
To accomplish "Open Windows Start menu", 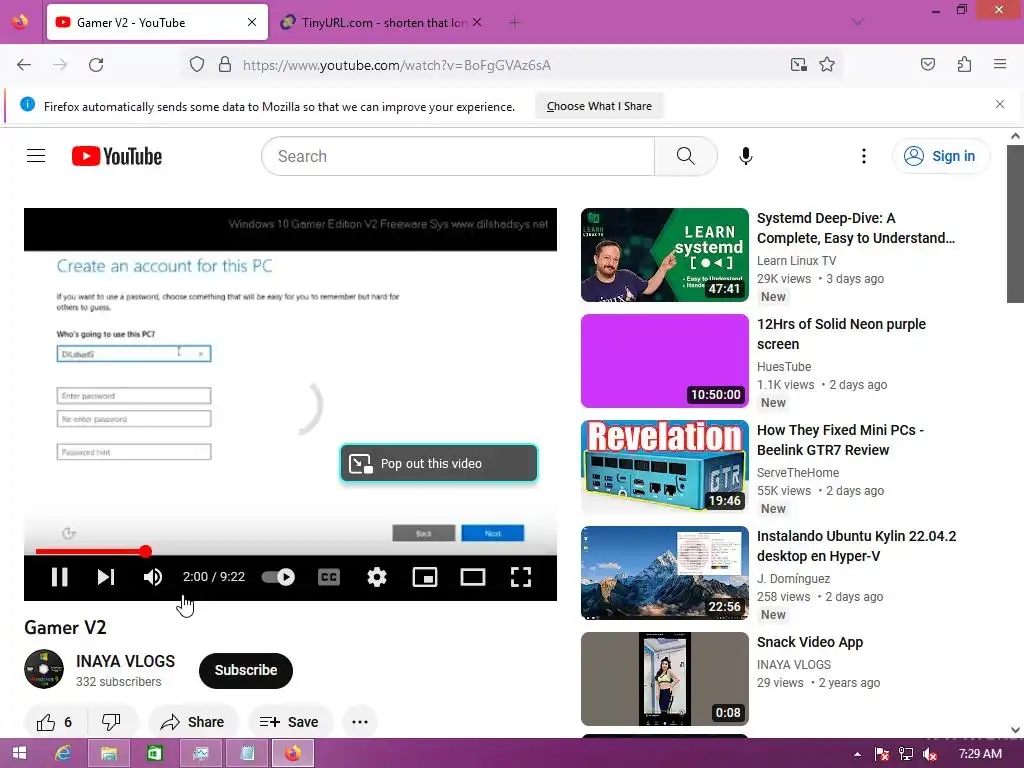I will click(20, 754).
